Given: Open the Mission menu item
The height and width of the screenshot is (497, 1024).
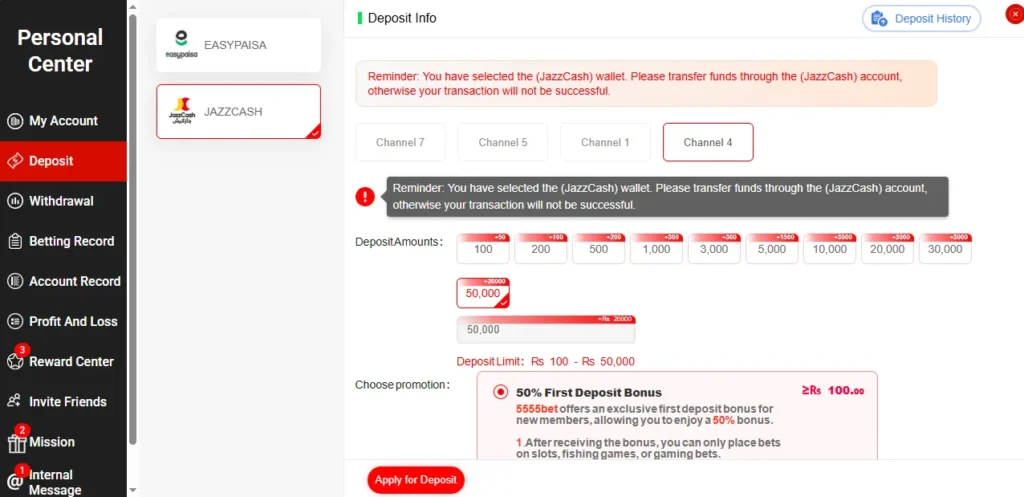Looking at the screenshot, I should [63, 441].
